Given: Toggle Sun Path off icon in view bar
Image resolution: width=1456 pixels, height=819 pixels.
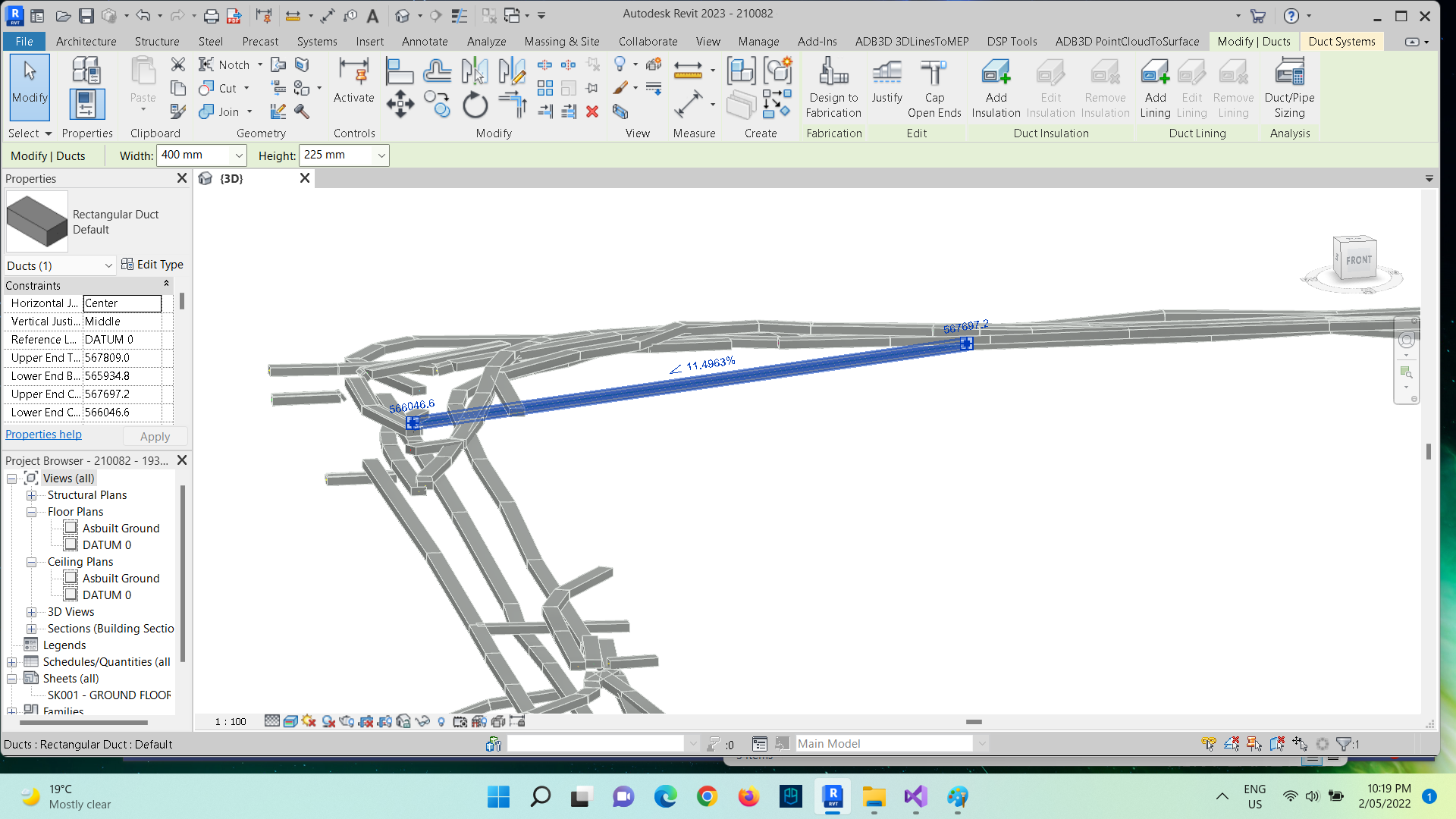Looking at the screenshot, I should coord(309,721).
